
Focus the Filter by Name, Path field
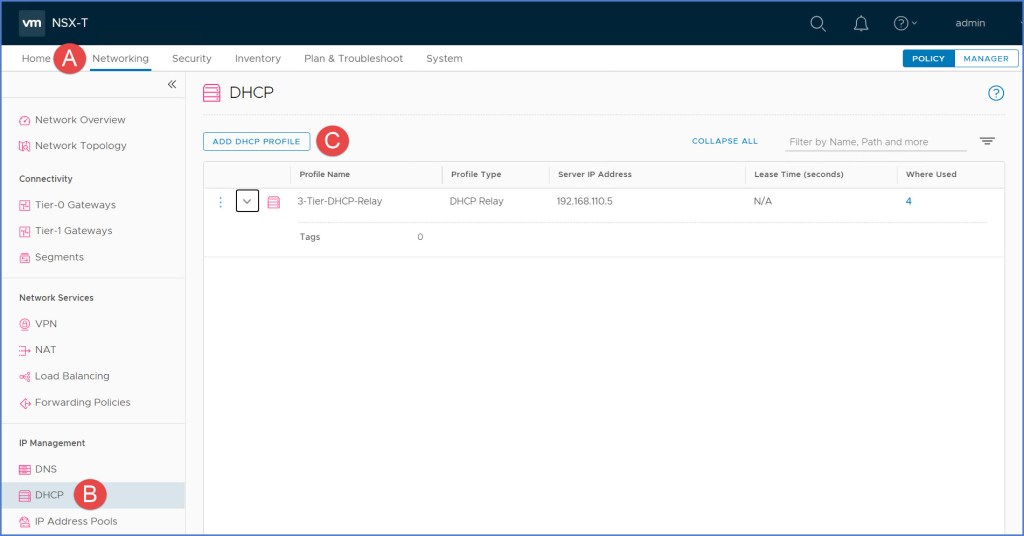pyautogui.click(x=875, y=142)
